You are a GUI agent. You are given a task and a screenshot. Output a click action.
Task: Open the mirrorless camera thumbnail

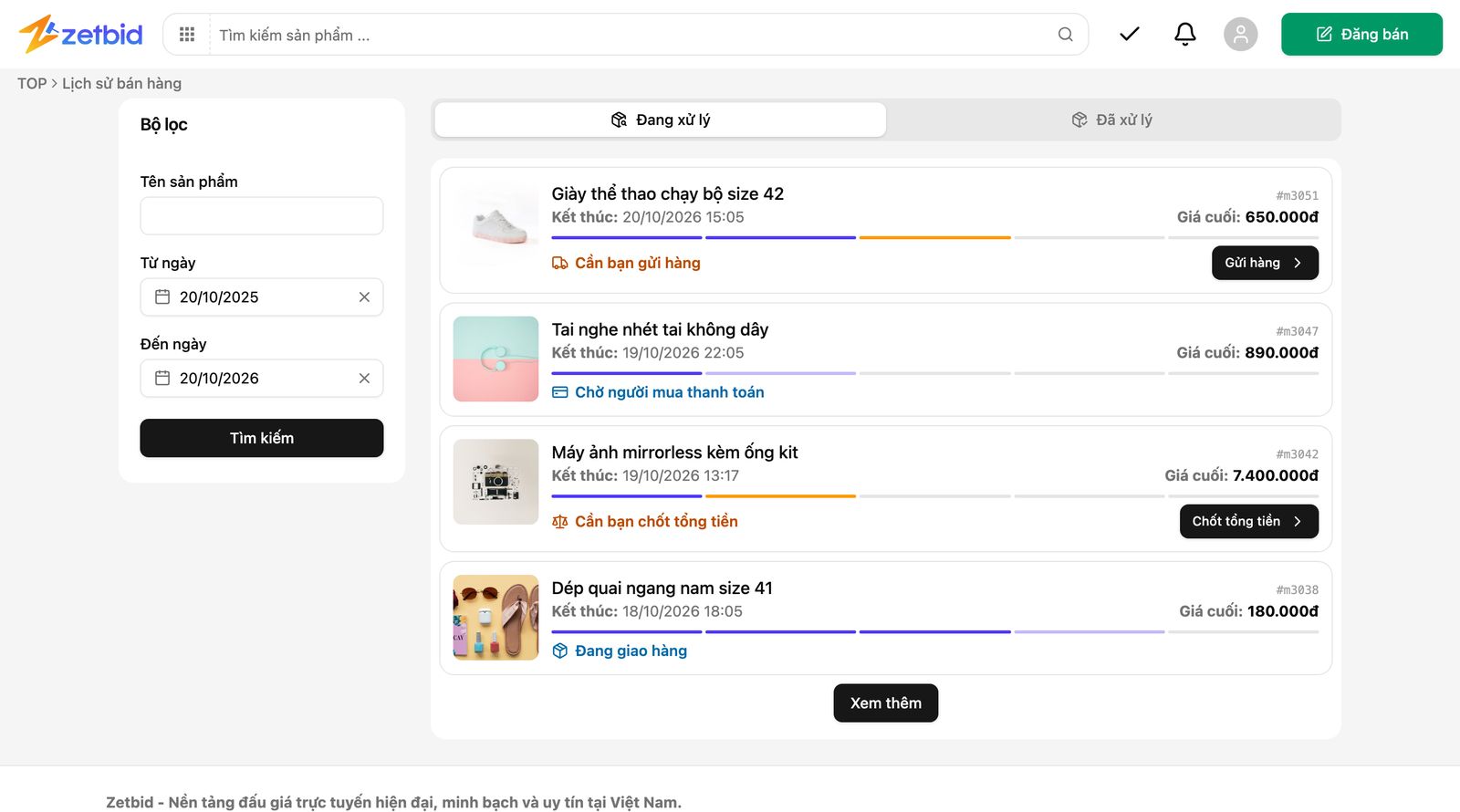coord(495,482)
